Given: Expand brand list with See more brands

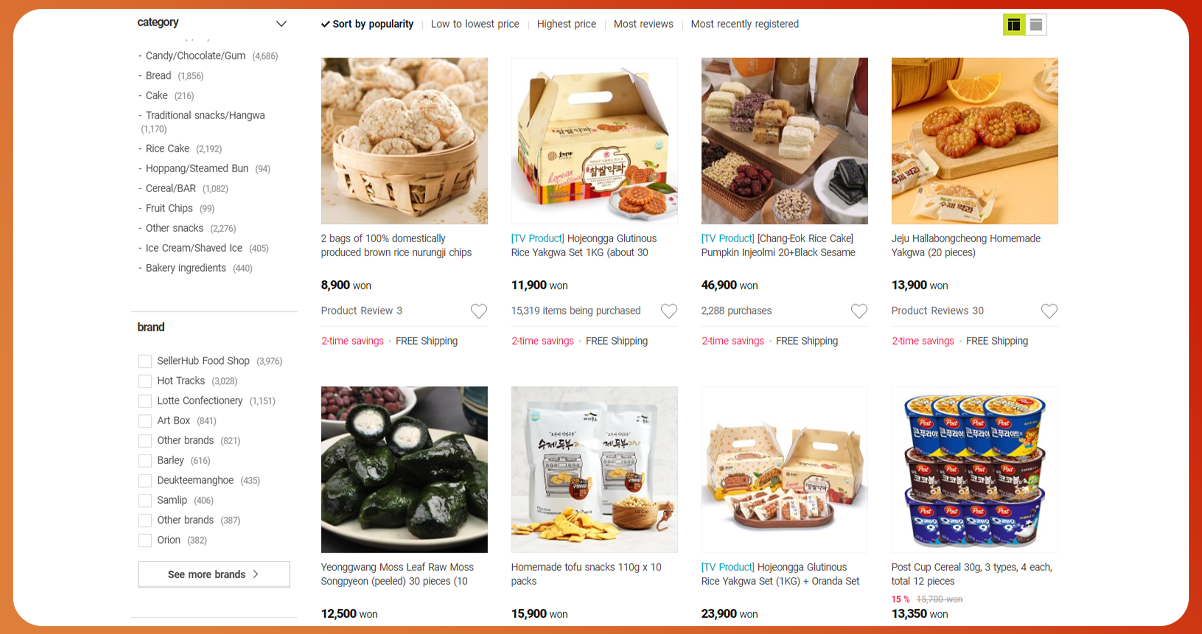Looking at the screenshot, I should (214, 574).
